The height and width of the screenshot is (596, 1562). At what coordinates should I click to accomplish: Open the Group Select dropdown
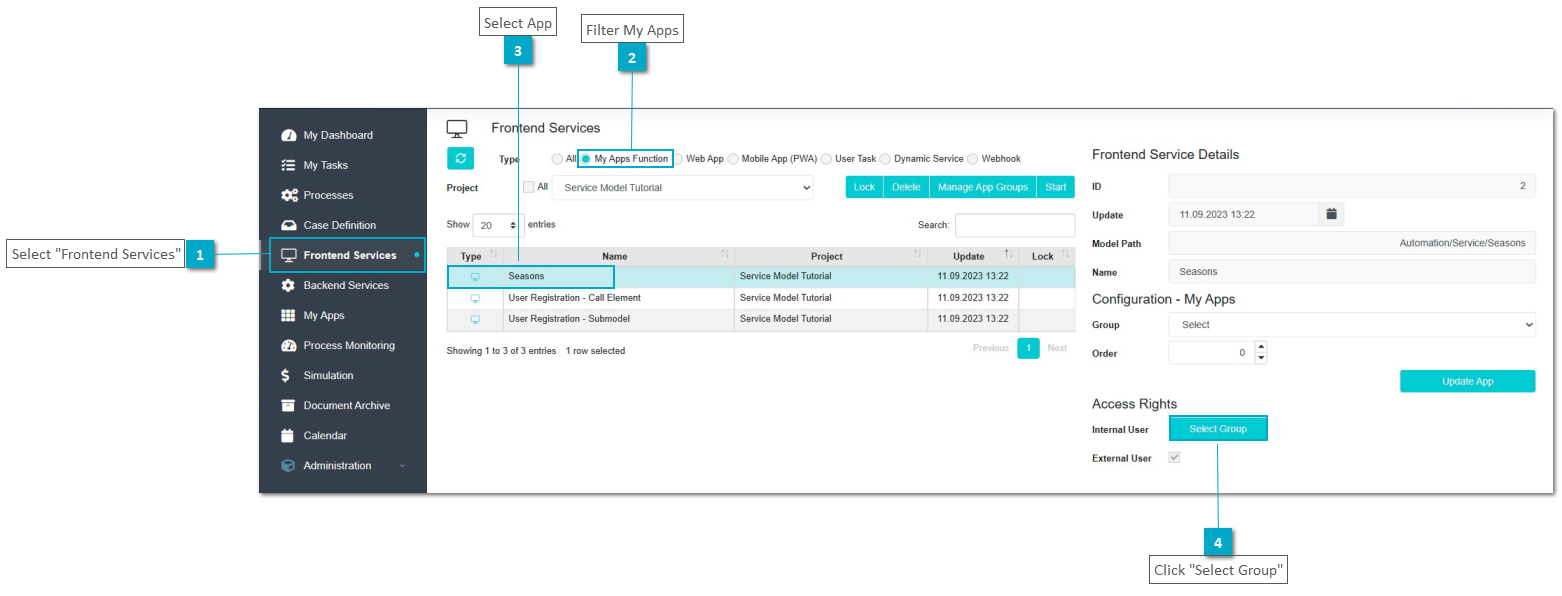click(x=1352, y=324)
